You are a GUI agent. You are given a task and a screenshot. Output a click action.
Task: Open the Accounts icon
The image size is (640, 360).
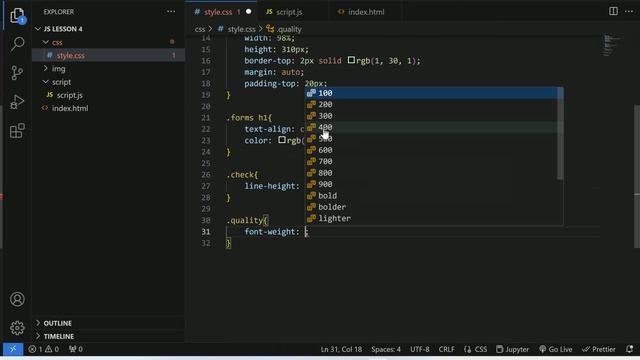click(x=17, y=299)
